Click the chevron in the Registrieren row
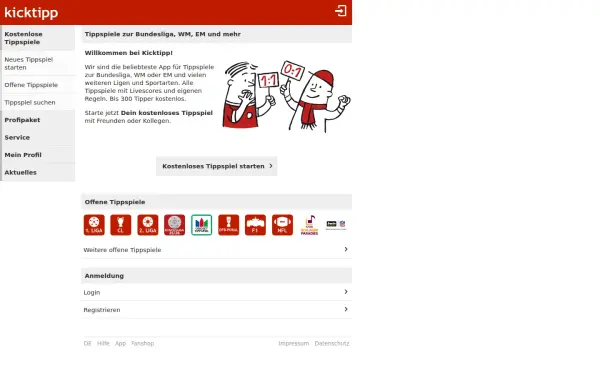600x375 pixels. [x=346, y=309]
